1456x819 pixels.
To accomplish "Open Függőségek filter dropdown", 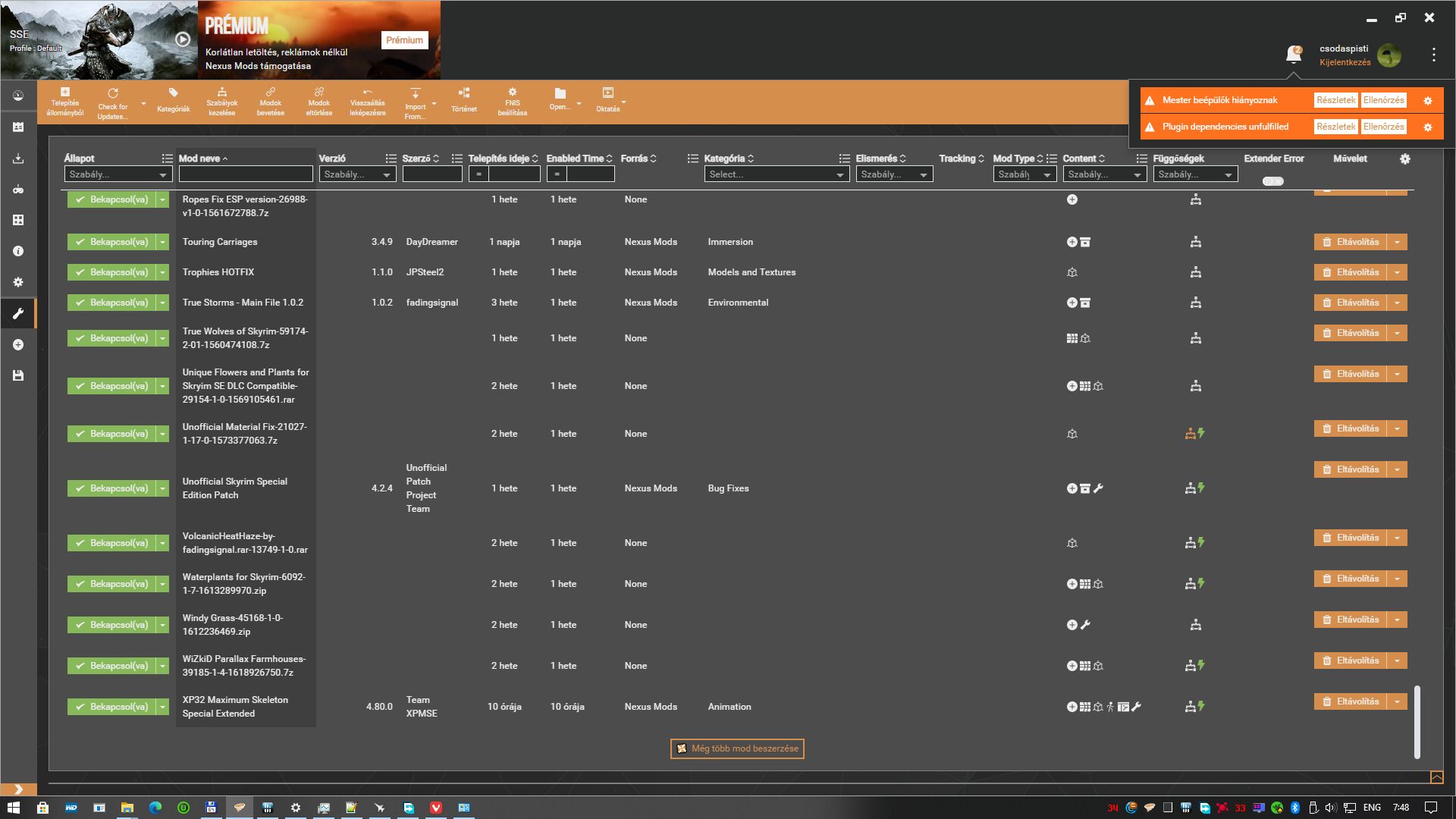I will click(x=1195, y=174).
